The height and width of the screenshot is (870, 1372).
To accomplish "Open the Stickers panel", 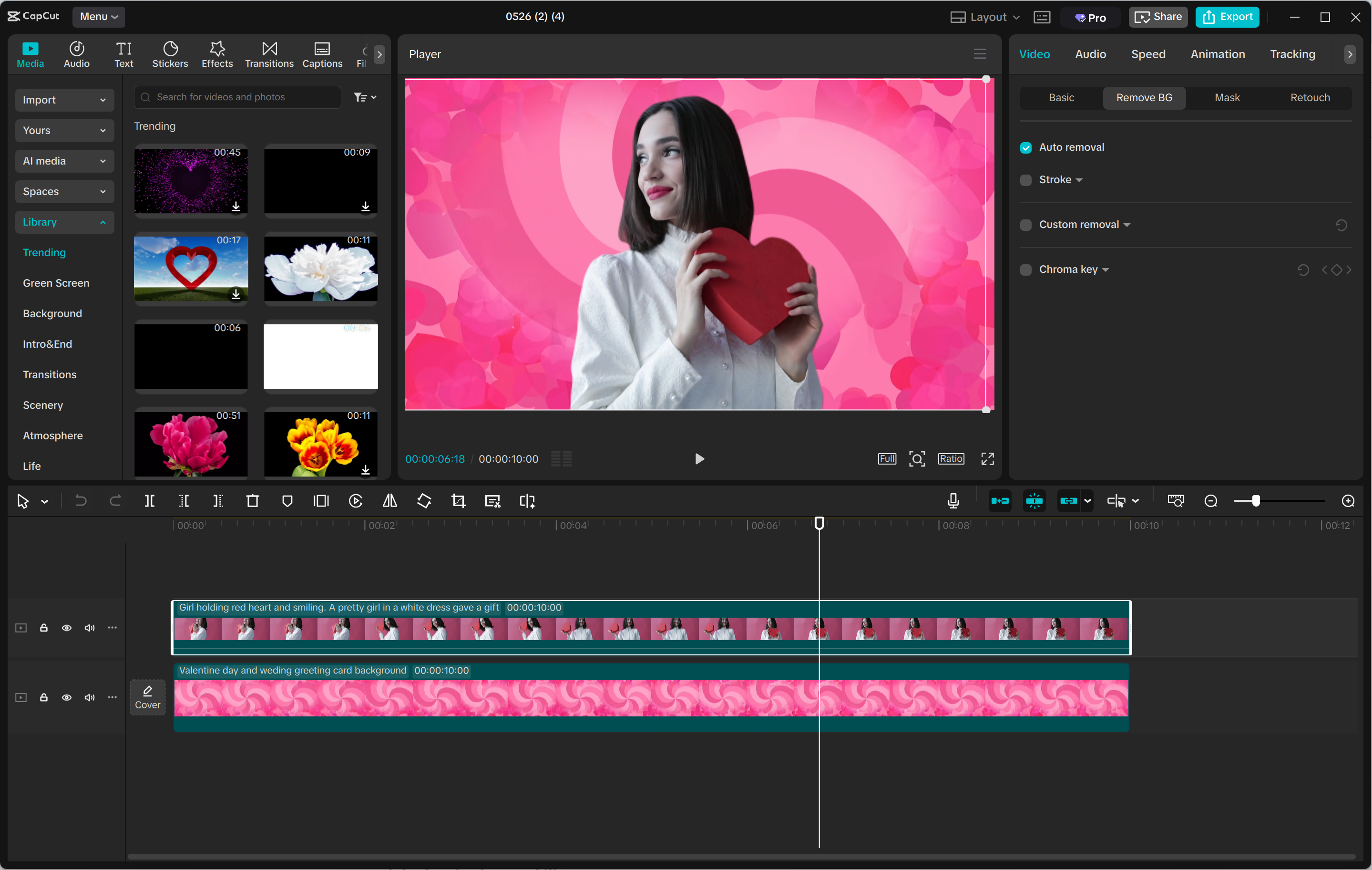I will click(169, 53).
